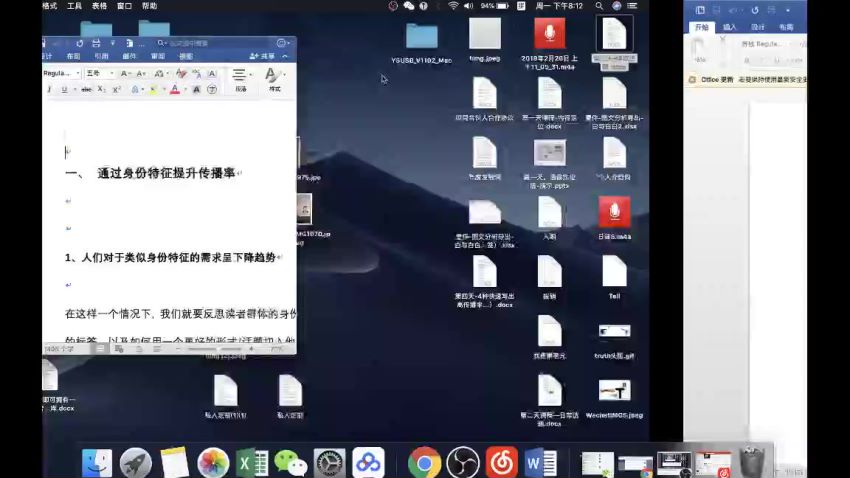Toggle underline formatting
Image resolution: width=850 pixels, height=478 pixels.
[x=65, y=89]
